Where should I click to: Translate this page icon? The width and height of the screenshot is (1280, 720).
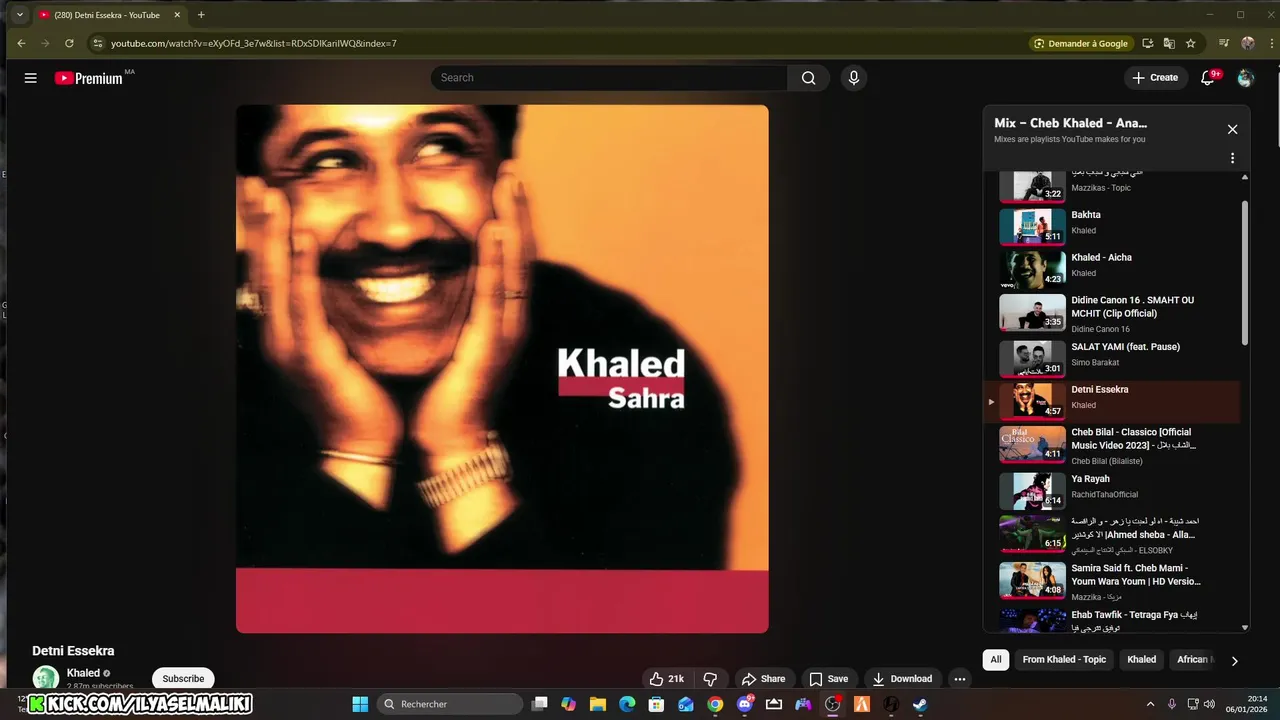1169,43
